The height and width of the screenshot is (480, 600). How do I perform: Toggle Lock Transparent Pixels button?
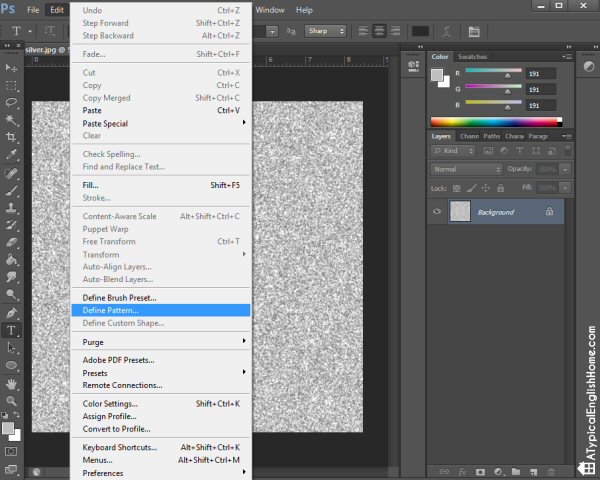click(456, 188)
